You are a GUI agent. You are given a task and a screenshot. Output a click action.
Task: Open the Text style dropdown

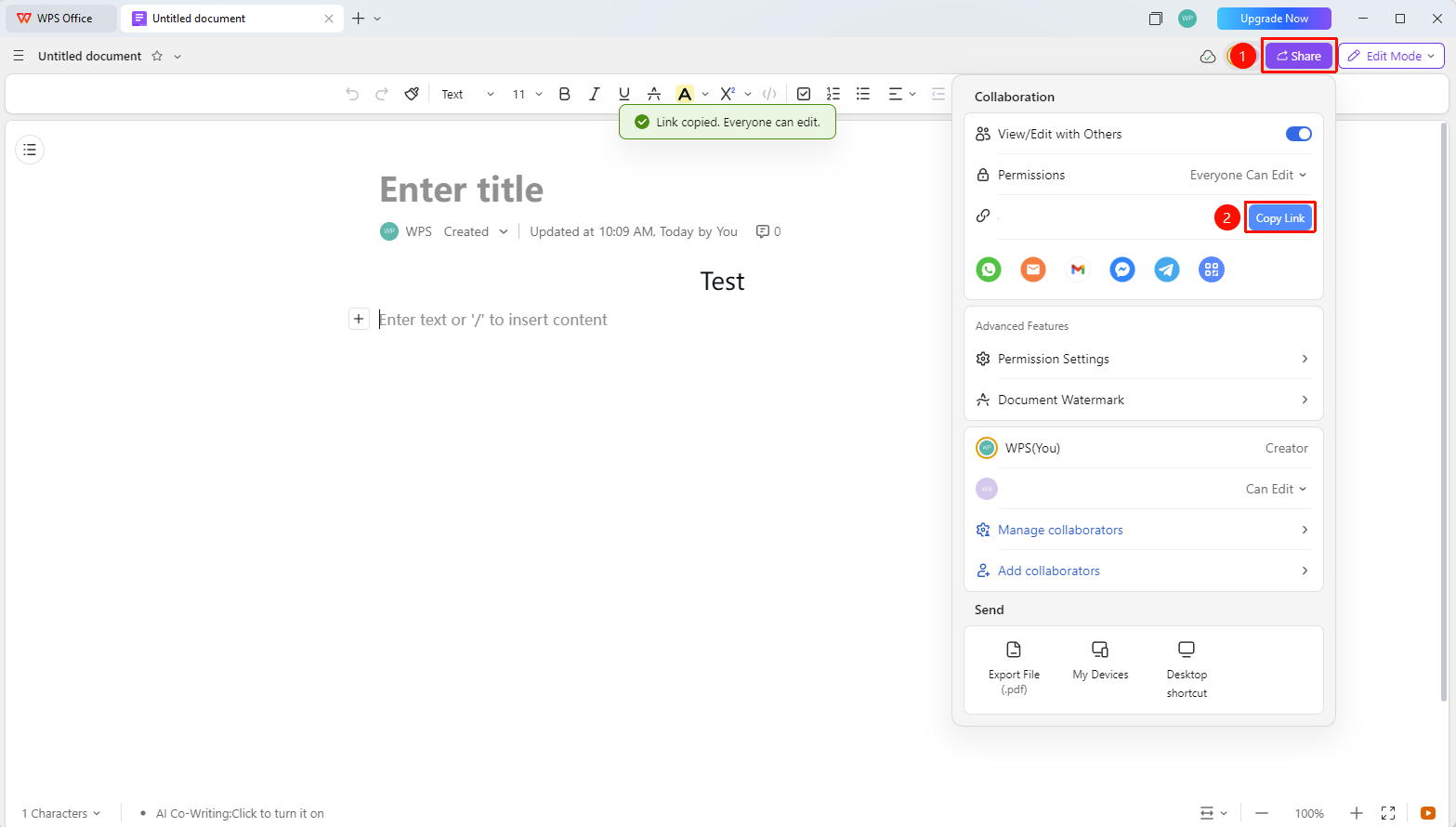click(x=467, y=94)
